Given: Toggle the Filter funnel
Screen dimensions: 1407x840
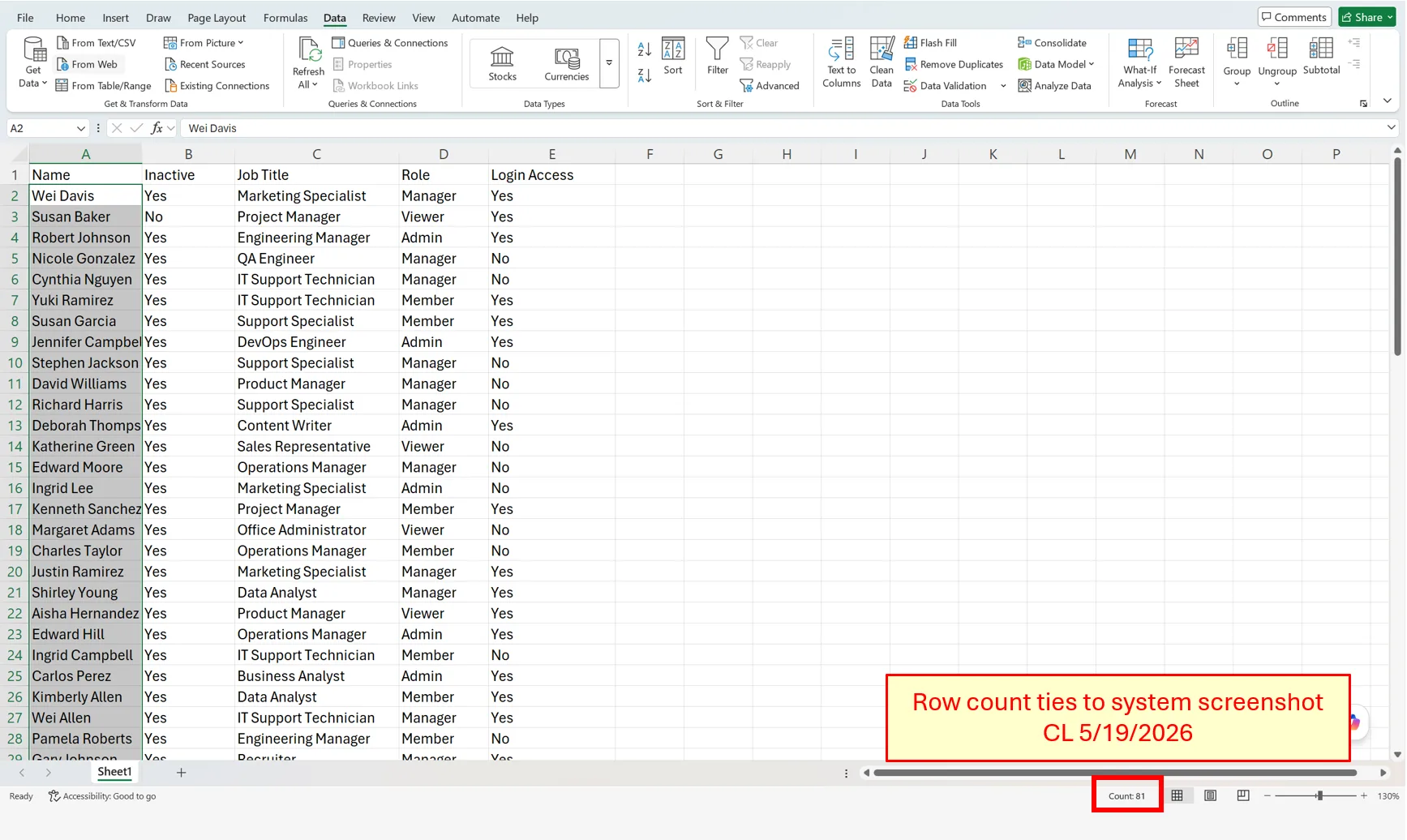Looking at the screenshot, I should [717, 57].
